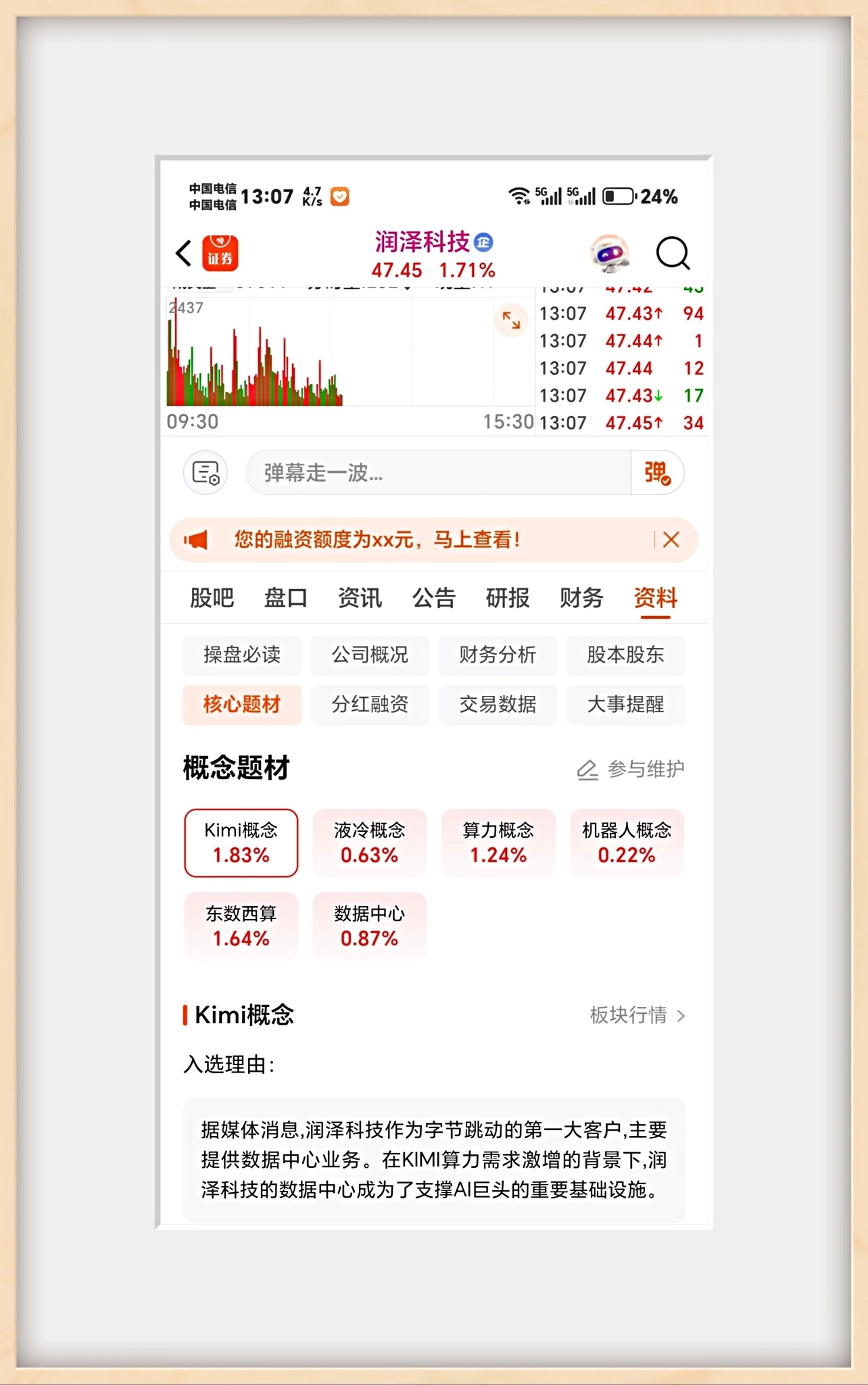Select the 算力概念 concept card
The width and height of the screenshot is (868, 1385).
[x=498, y=843]
